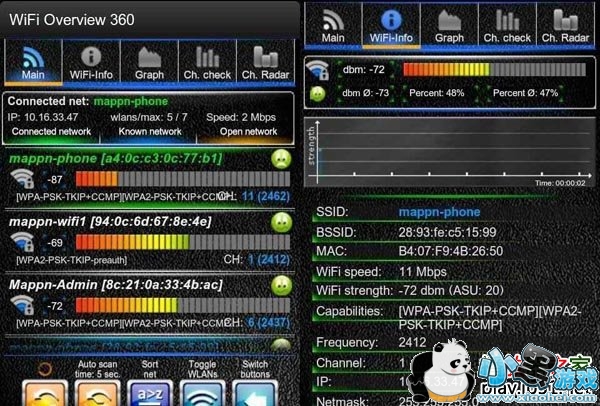Open the Main tab in left panel

tap(33, 62)
